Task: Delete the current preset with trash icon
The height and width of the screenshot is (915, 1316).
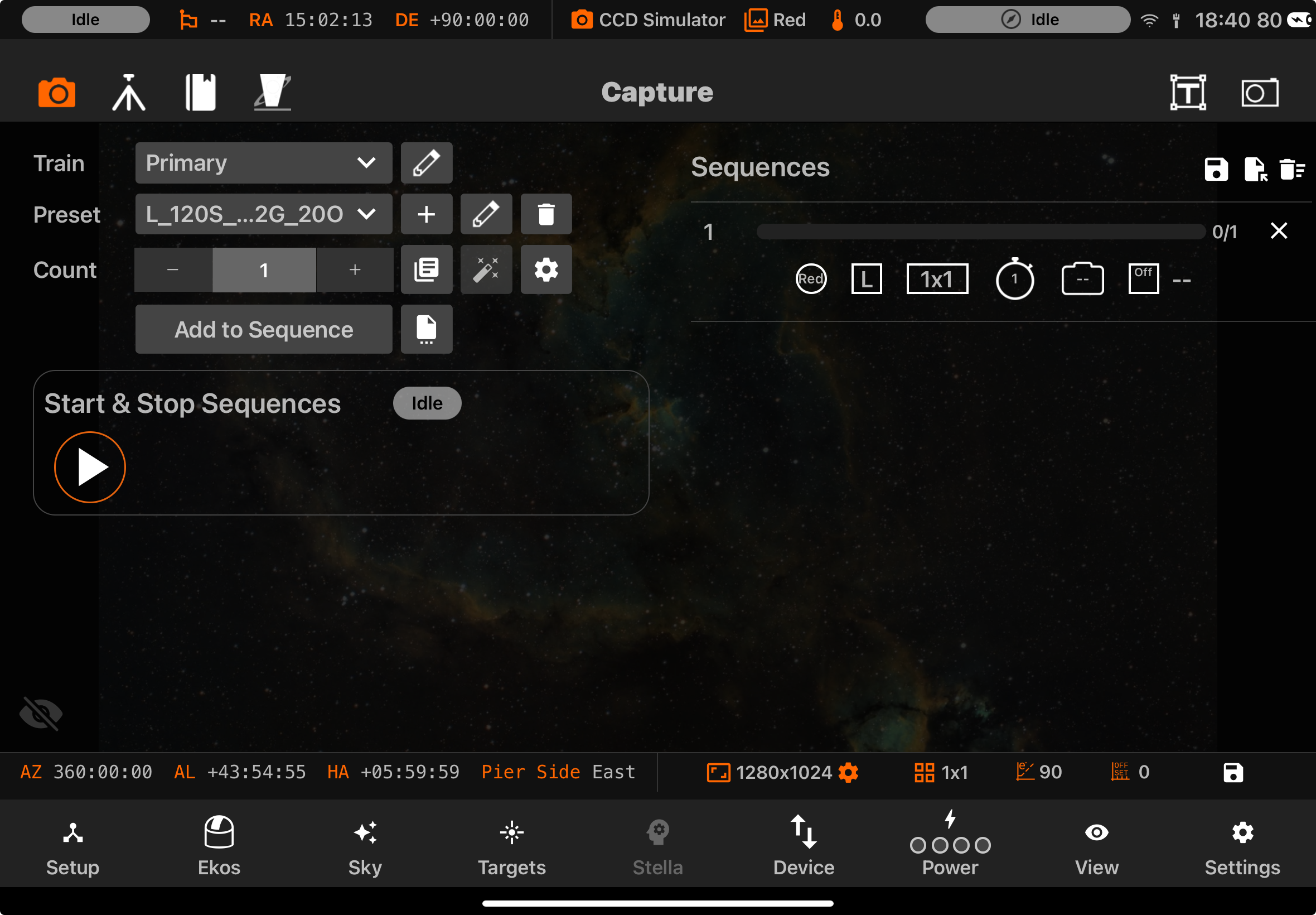Action: point(546,214)
